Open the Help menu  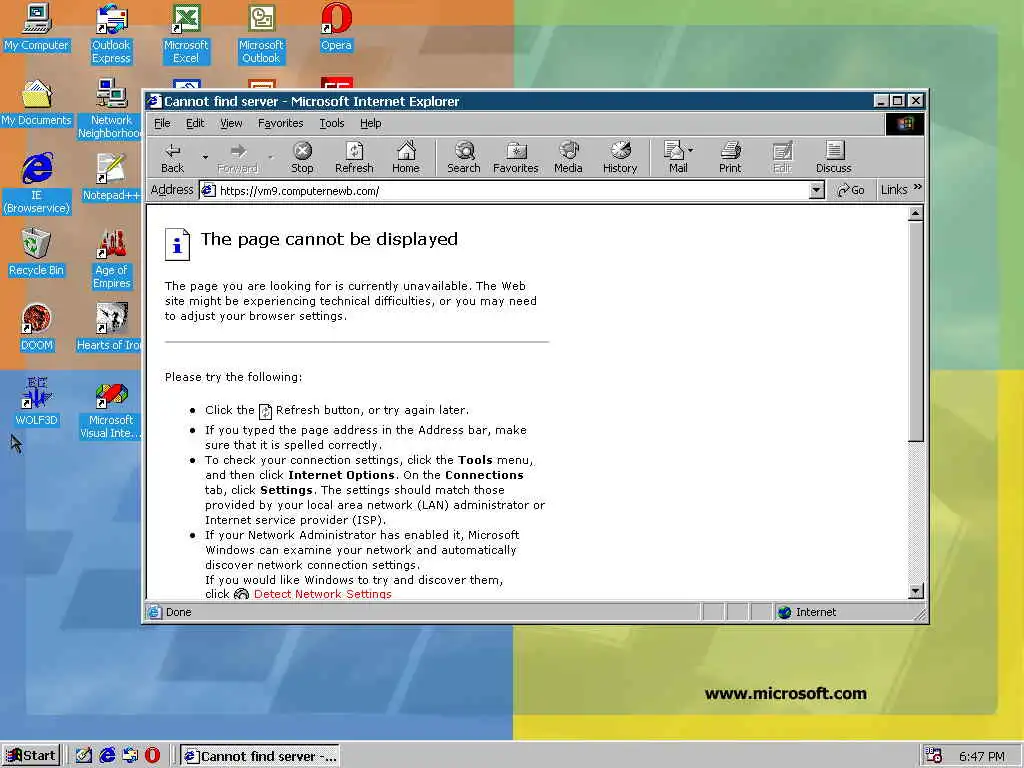pos(370,123)
